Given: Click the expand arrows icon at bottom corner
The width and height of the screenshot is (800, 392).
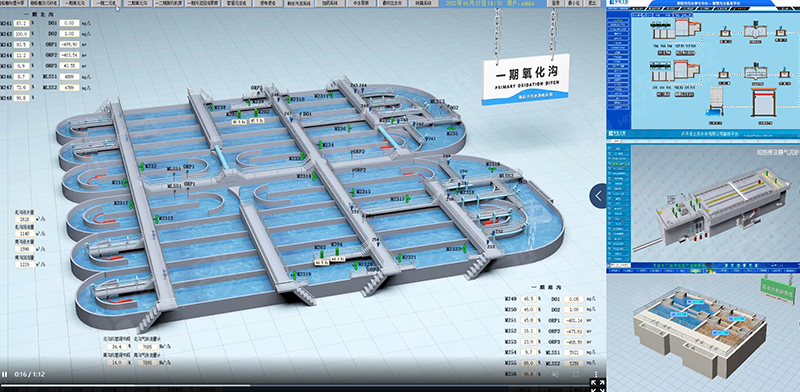Looking at the screenshot, I should 597,385.
